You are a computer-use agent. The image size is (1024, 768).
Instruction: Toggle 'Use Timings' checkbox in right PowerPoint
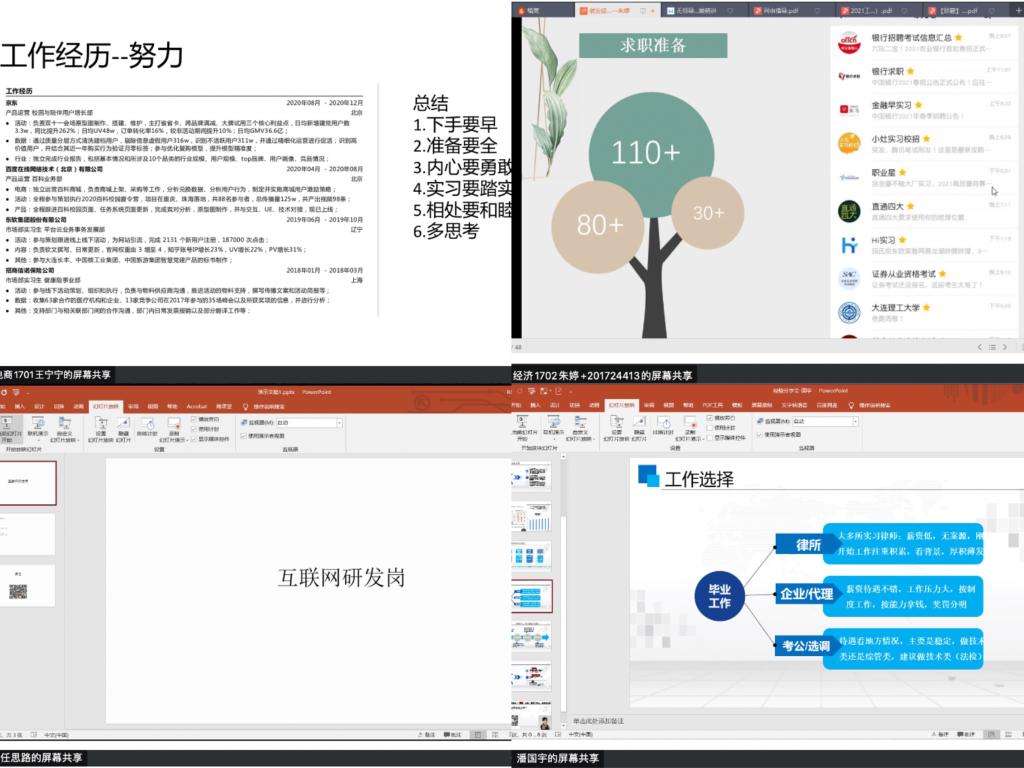[712, 427]
